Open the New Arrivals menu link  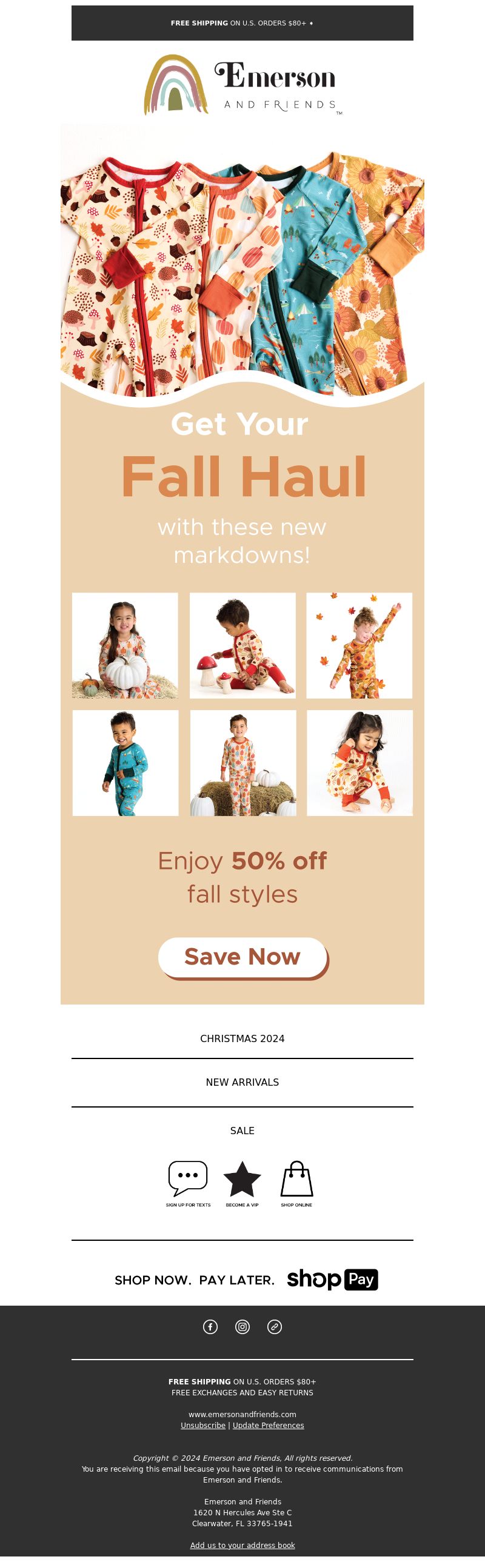pos(242,1082)
